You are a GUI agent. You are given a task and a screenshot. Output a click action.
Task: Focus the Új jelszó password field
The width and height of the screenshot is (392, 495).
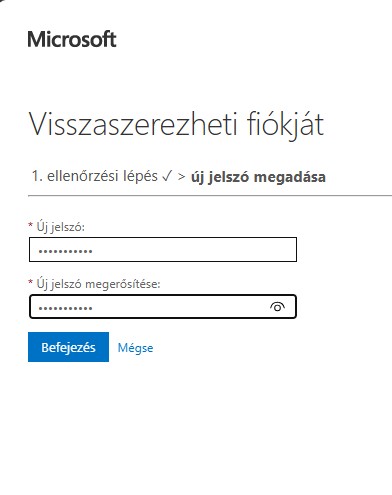(x=163, y=249)
